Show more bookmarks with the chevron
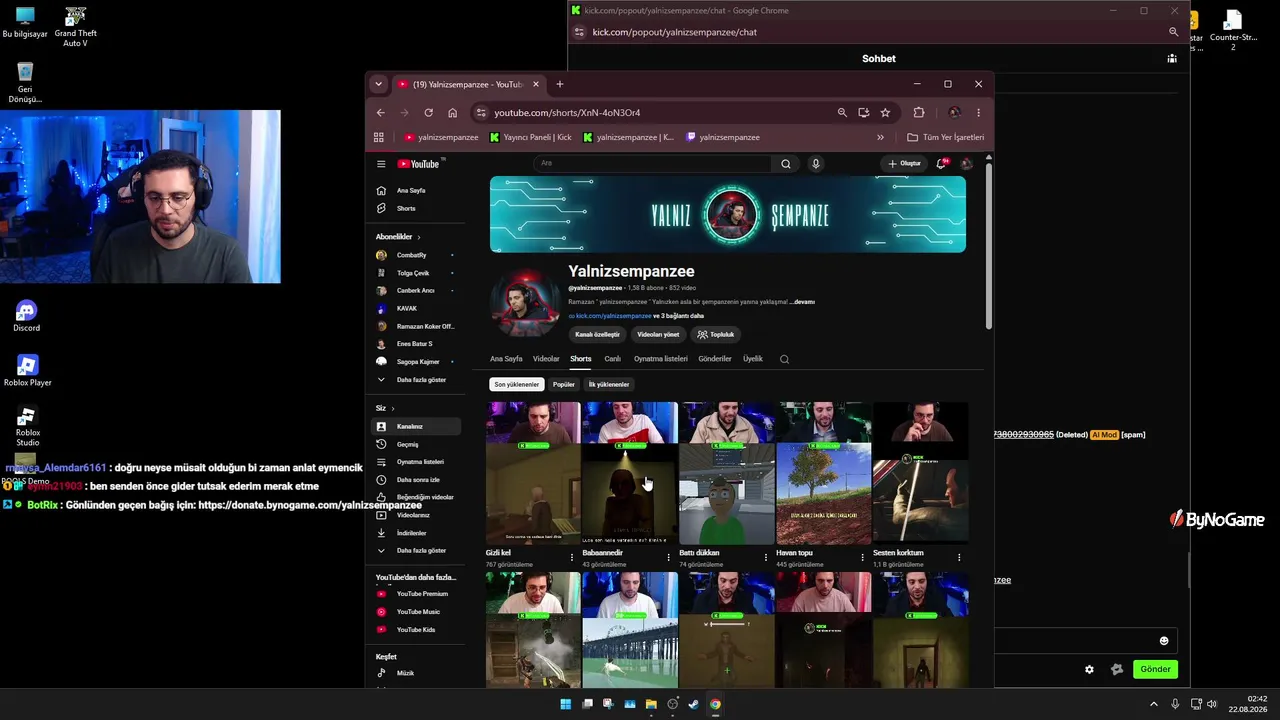Screen dimensions: 1280x720 point(880,137)
